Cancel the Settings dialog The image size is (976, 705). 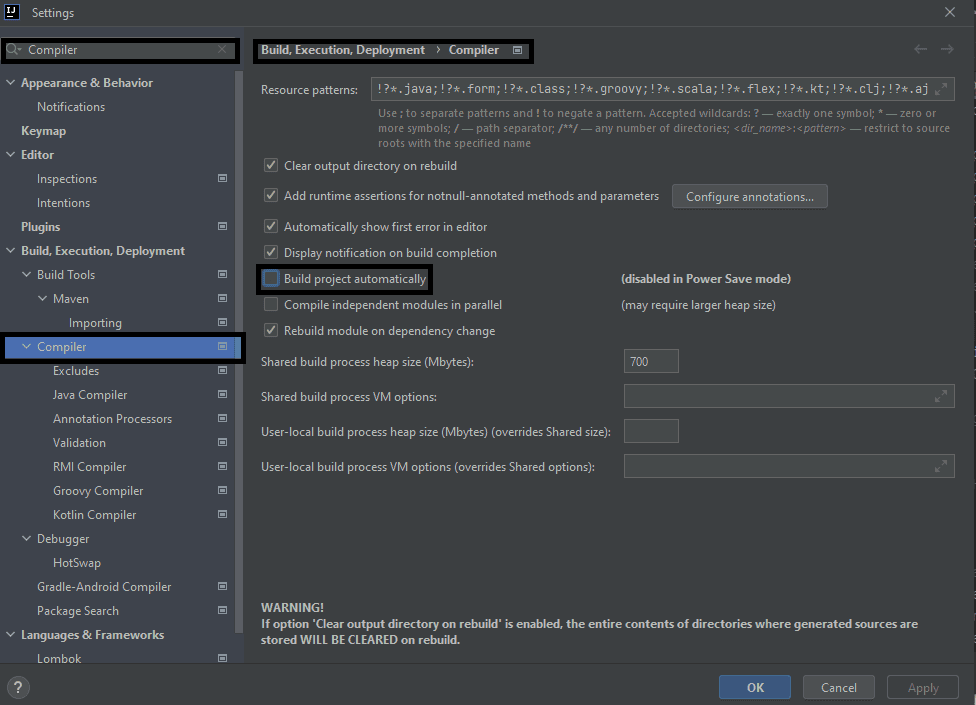(x=838, y=688)
